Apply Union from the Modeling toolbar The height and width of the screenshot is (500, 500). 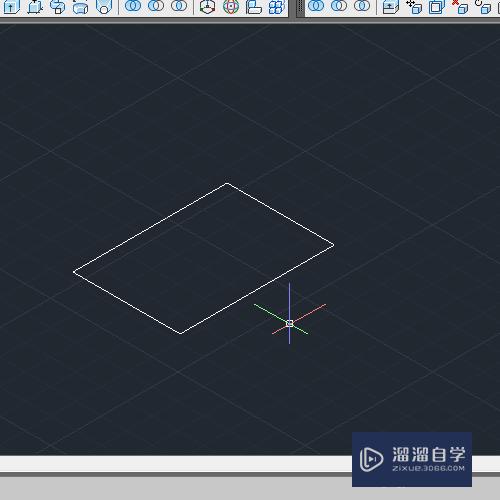(x=133, y=6)
